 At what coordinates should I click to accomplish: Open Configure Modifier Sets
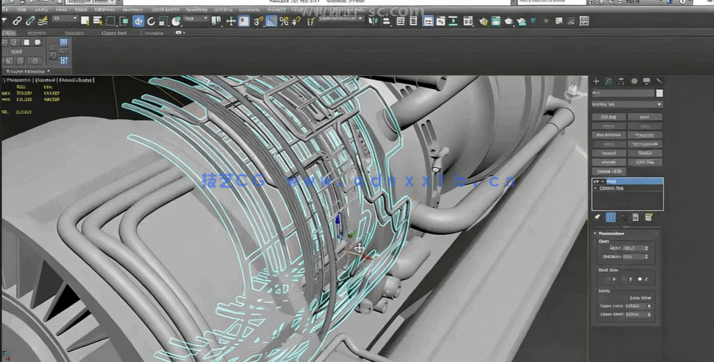(x=649, y=218)
